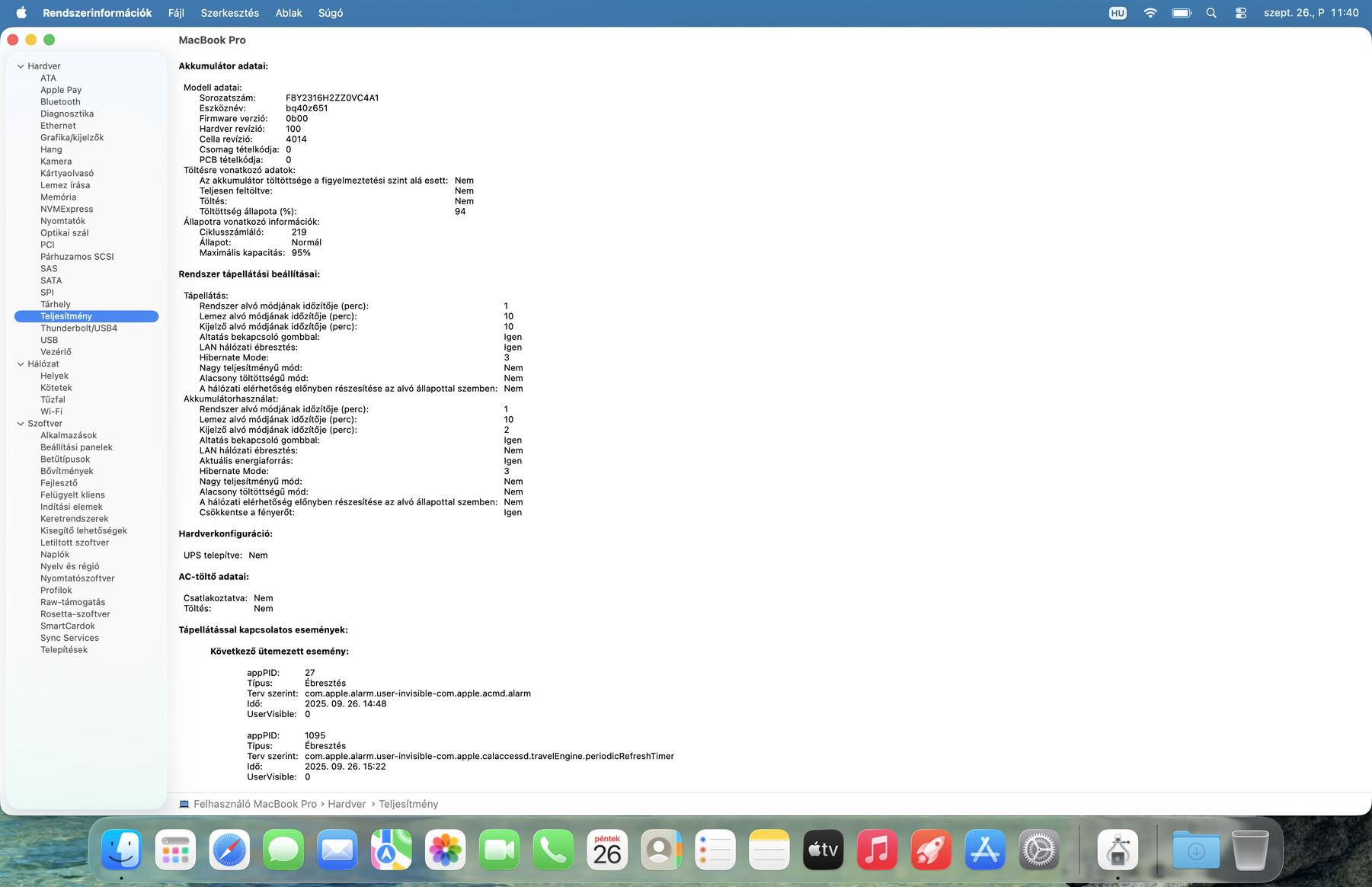This screenshot has width=1372, height=887.
Task: Open Finder from the Dock
Action: [x=121, y=850]
